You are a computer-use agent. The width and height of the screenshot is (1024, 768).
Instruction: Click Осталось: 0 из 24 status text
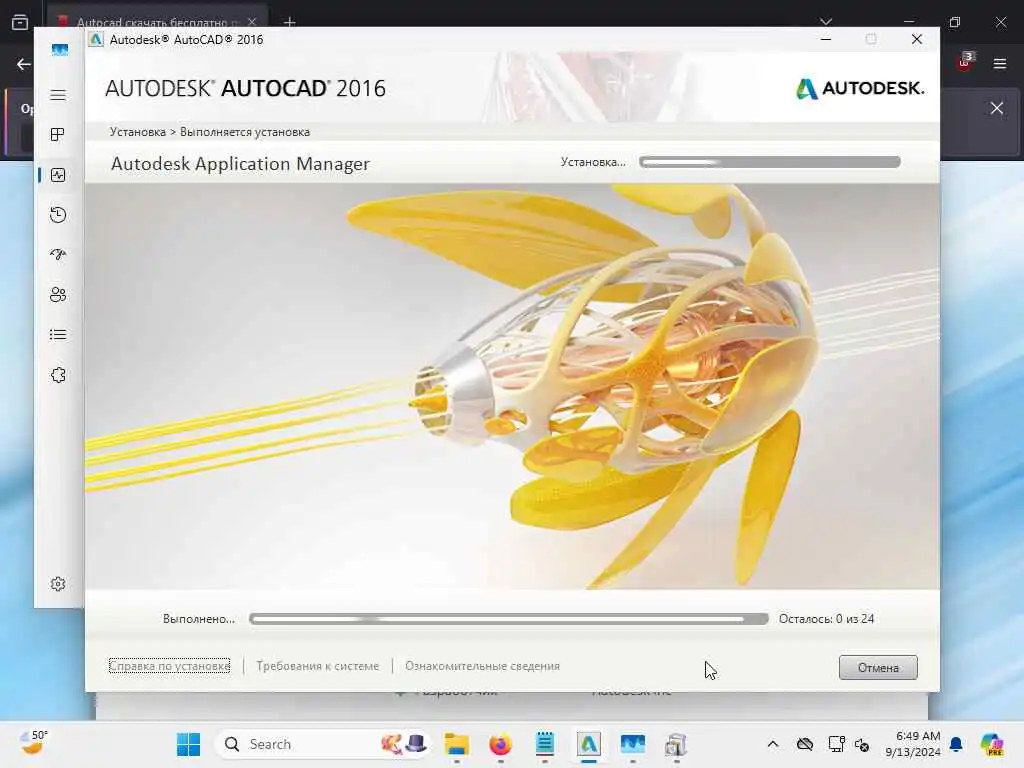pyautogui.click(x=826, y=618)
